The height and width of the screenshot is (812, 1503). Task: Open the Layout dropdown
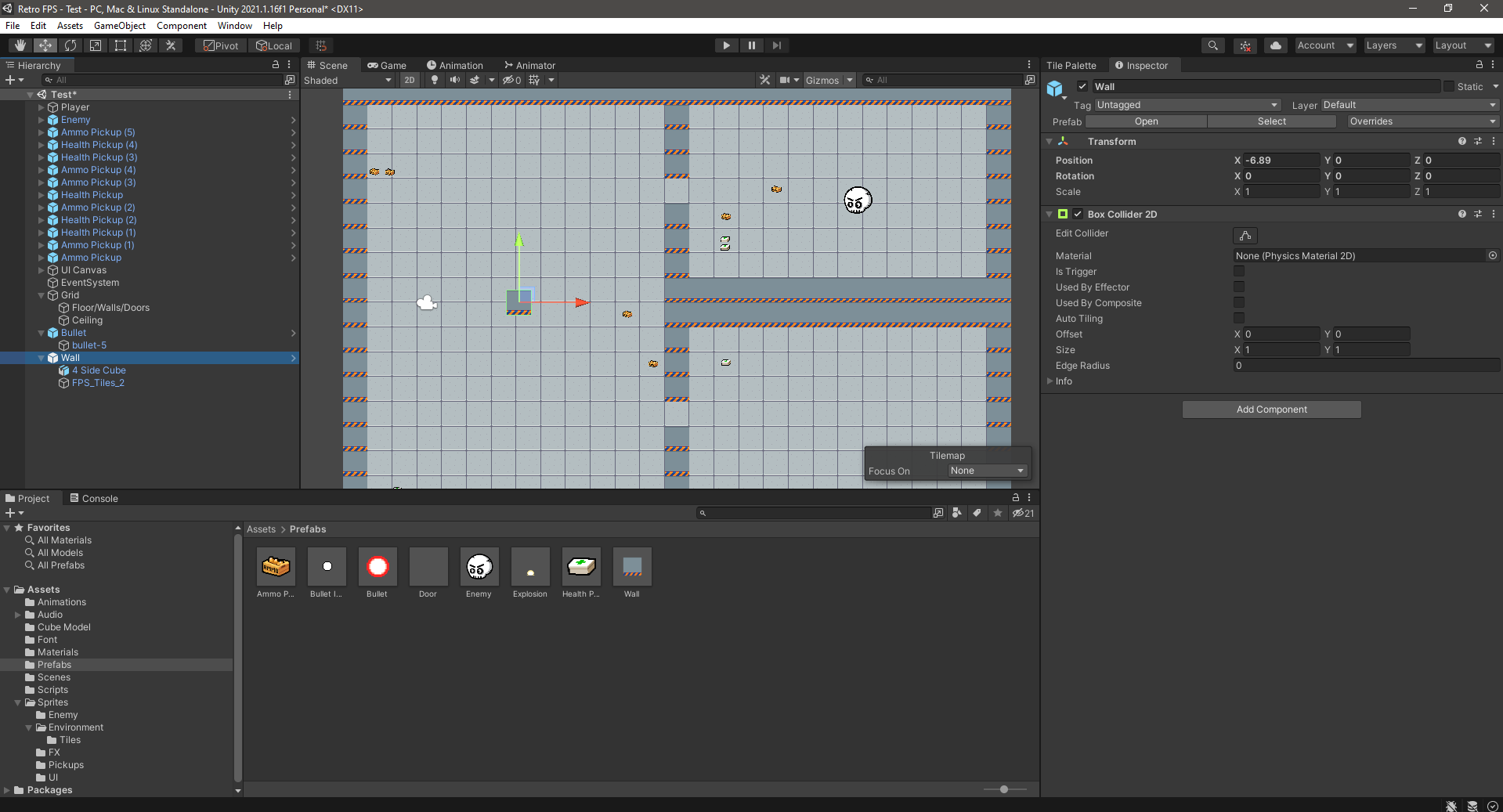coord(1463,45)
